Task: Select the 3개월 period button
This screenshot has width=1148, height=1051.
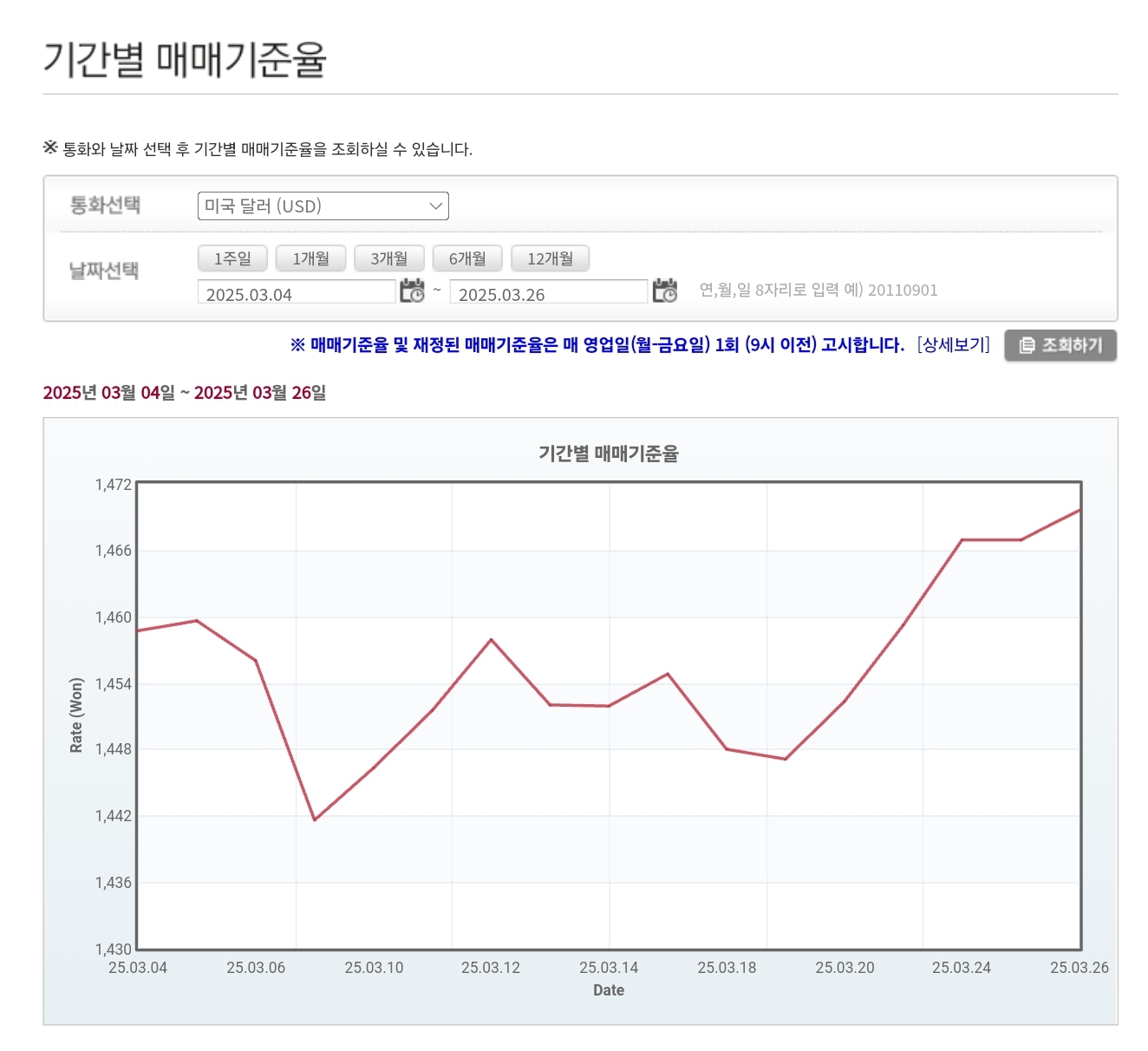Action: pyautogui.click(x=389, y=258)
